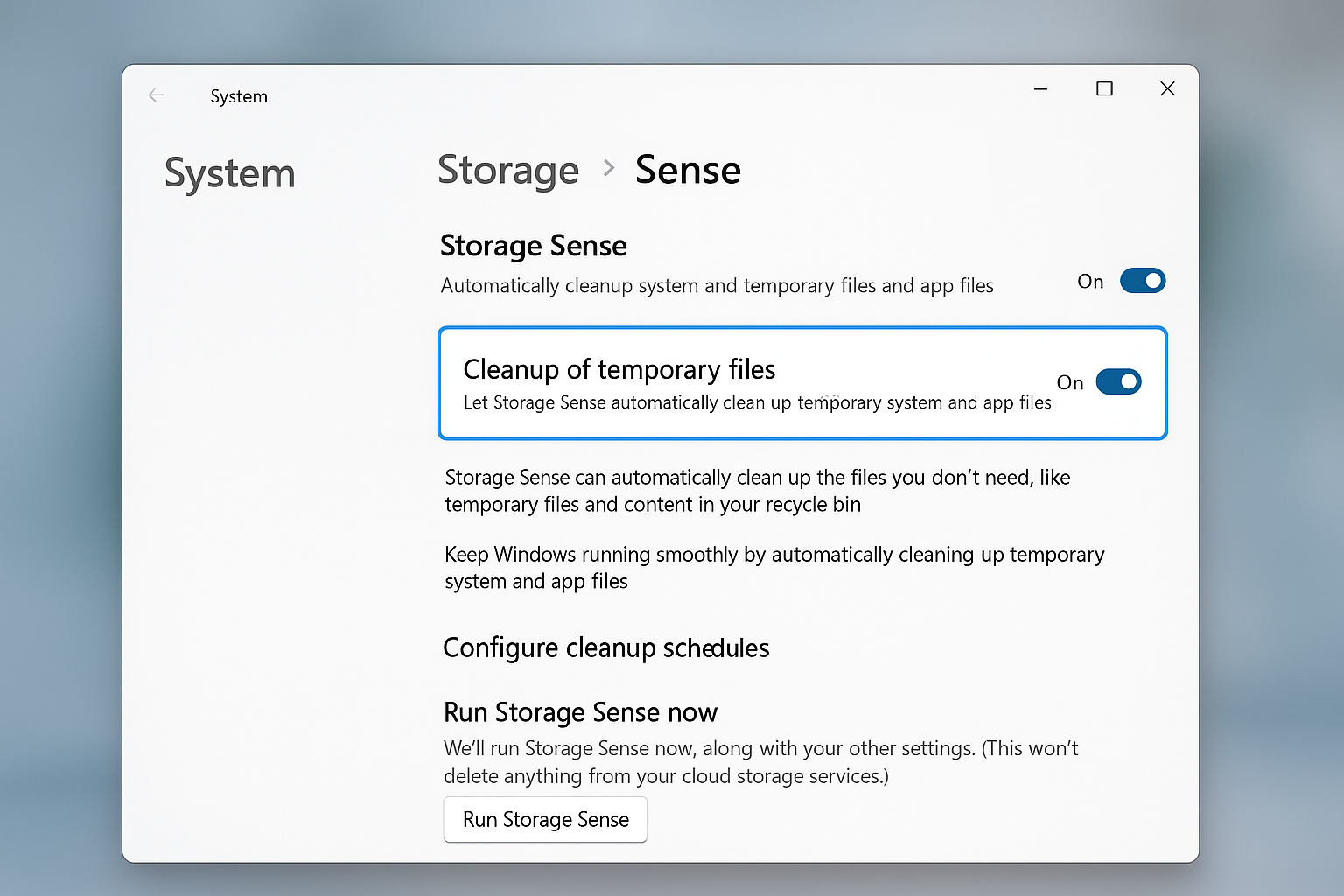Click the Configure cleanup schedules heading
The width and height of the screenshot is (1344, 896).
pyautogui.click(x=605, y=647)
